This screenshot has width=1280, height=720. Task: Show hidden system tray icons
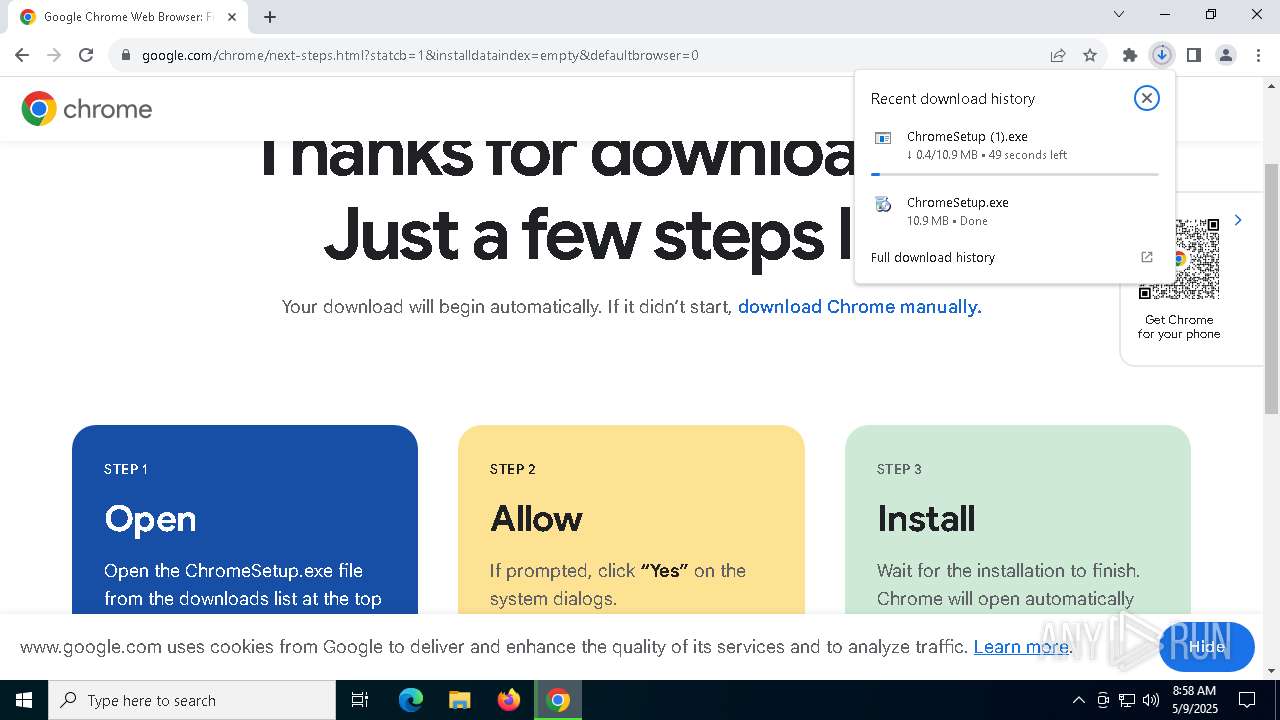1078,700
